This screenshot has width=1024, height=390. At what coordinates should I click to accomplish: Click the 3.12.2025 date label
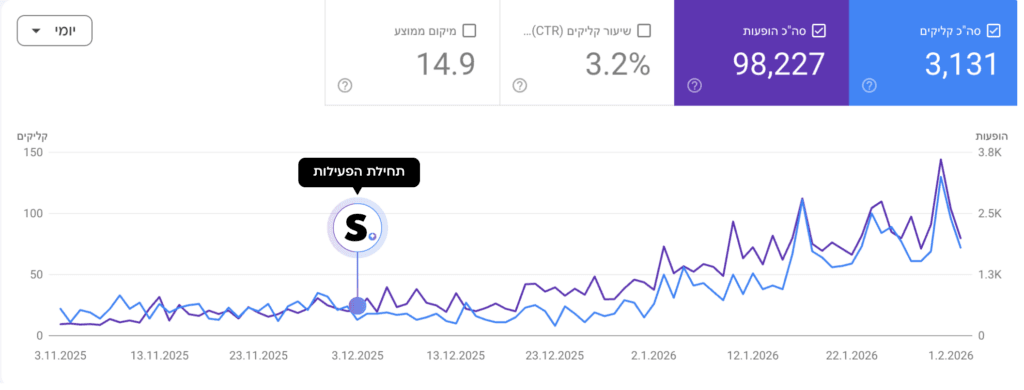[357, 356]
